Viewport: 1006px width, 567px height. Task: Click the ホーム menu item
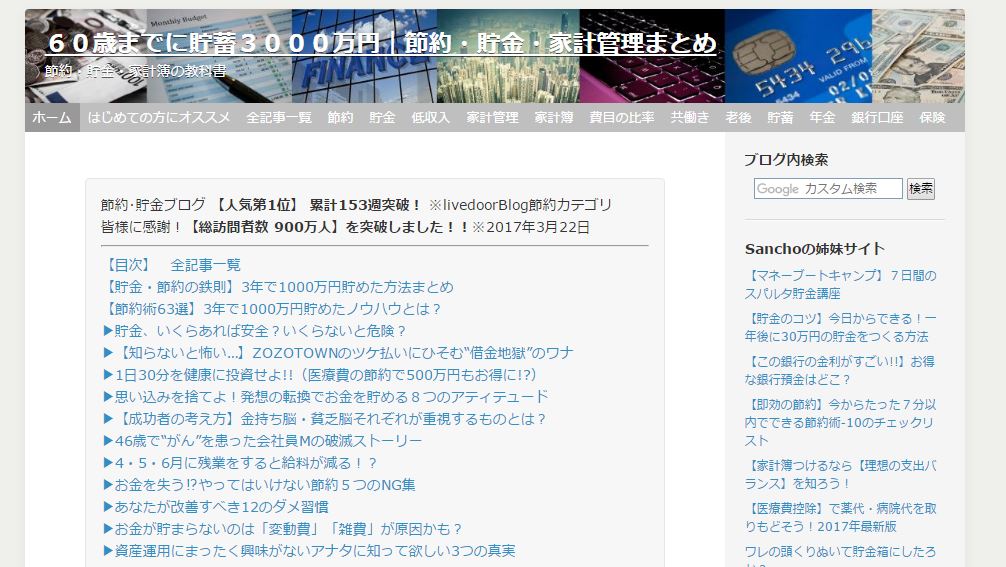[51, 118]
